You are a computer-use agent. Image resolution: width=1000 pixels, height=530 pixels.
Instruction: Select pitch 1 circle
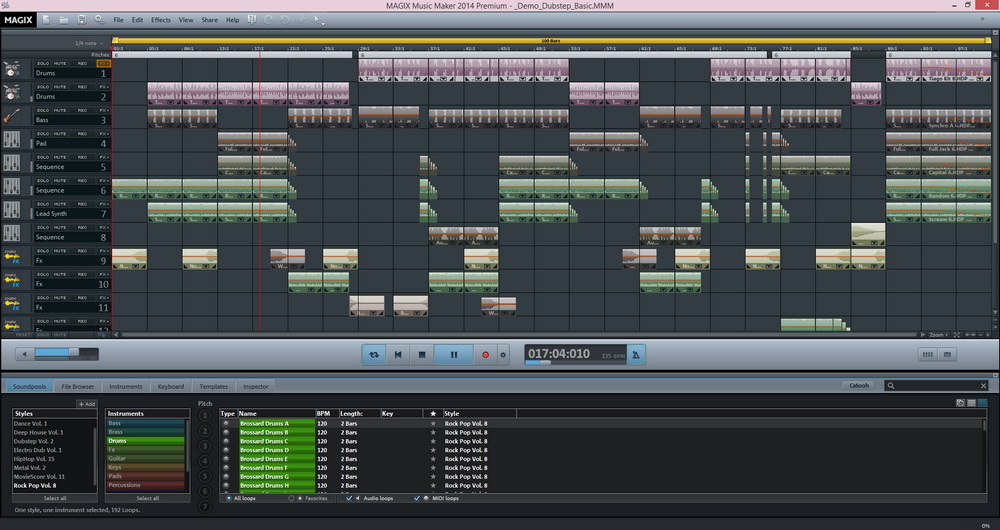tap(205, 416)
